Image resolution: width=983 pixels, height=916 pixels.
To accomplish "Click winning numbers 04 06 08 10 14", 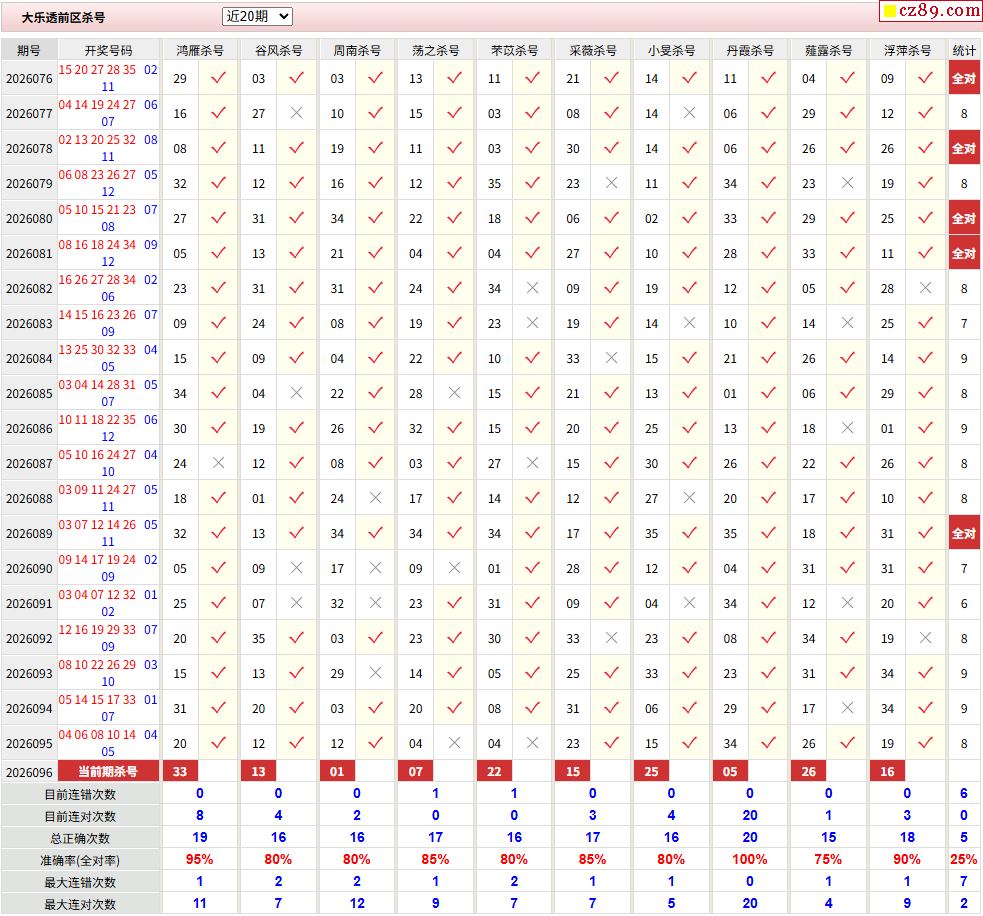I will point(97,734).
